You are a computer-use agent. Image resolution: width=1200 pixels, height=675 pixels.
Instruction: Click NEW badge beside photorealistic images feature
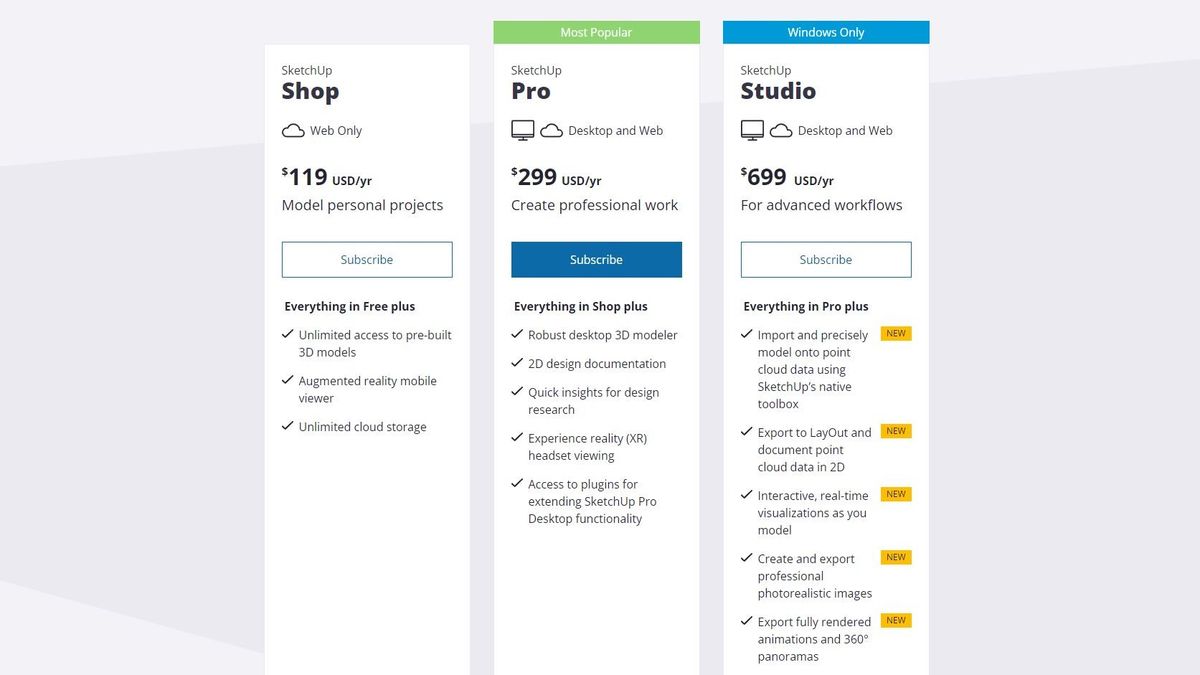(x=896, y=557)
